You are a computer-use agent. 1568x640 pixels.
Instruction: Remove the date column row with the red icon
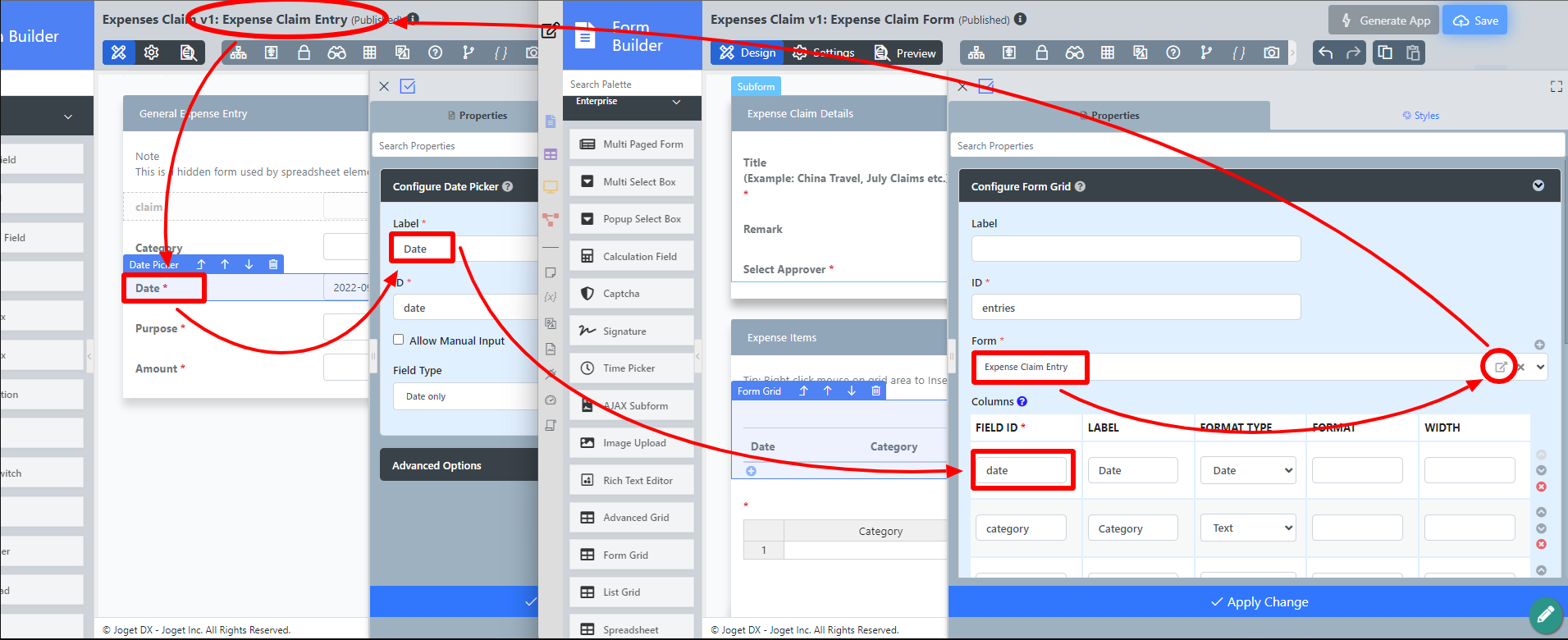point(1541,487)
